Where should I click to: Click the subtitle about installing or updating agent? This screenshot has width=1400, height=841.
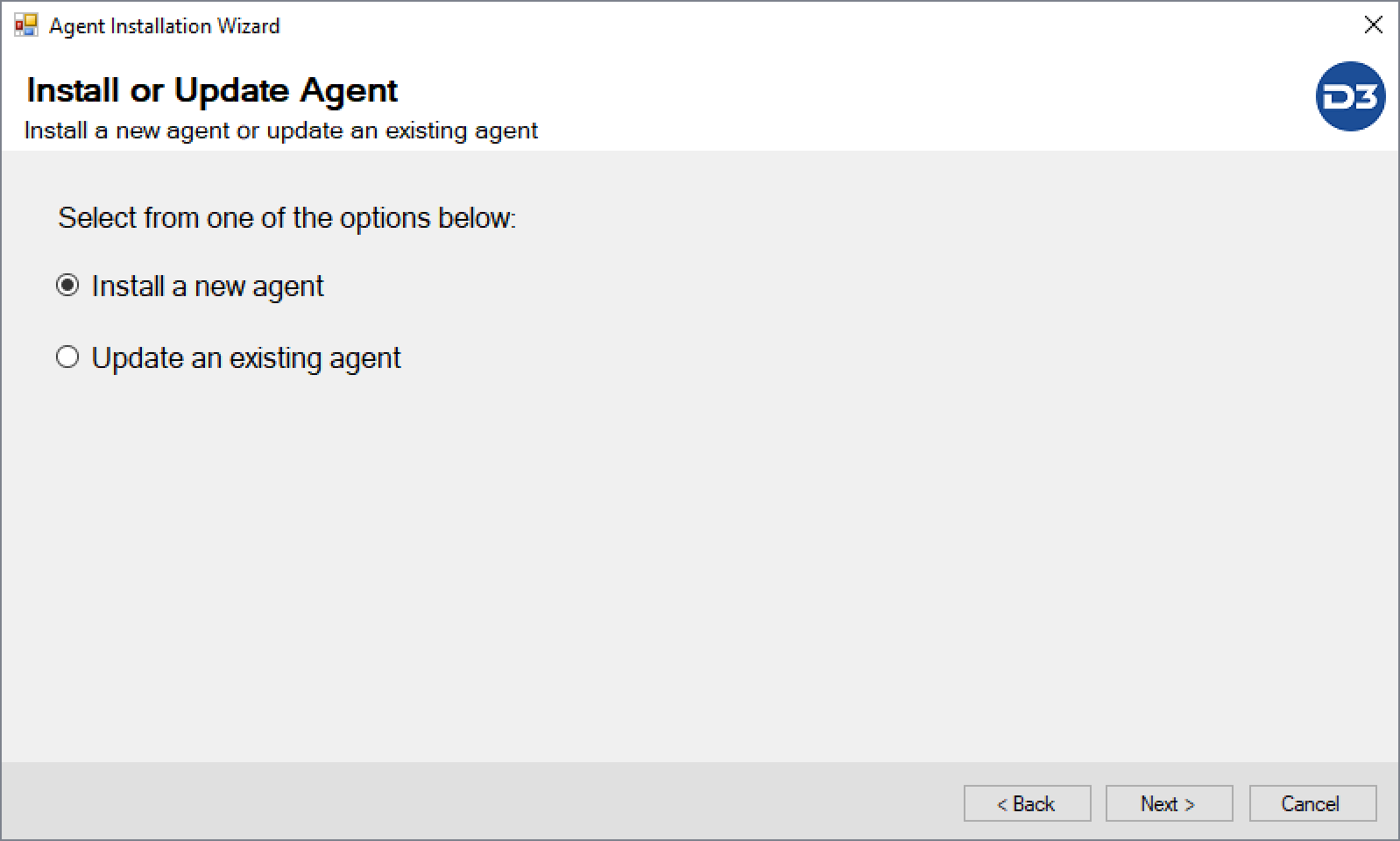(281, 131)
